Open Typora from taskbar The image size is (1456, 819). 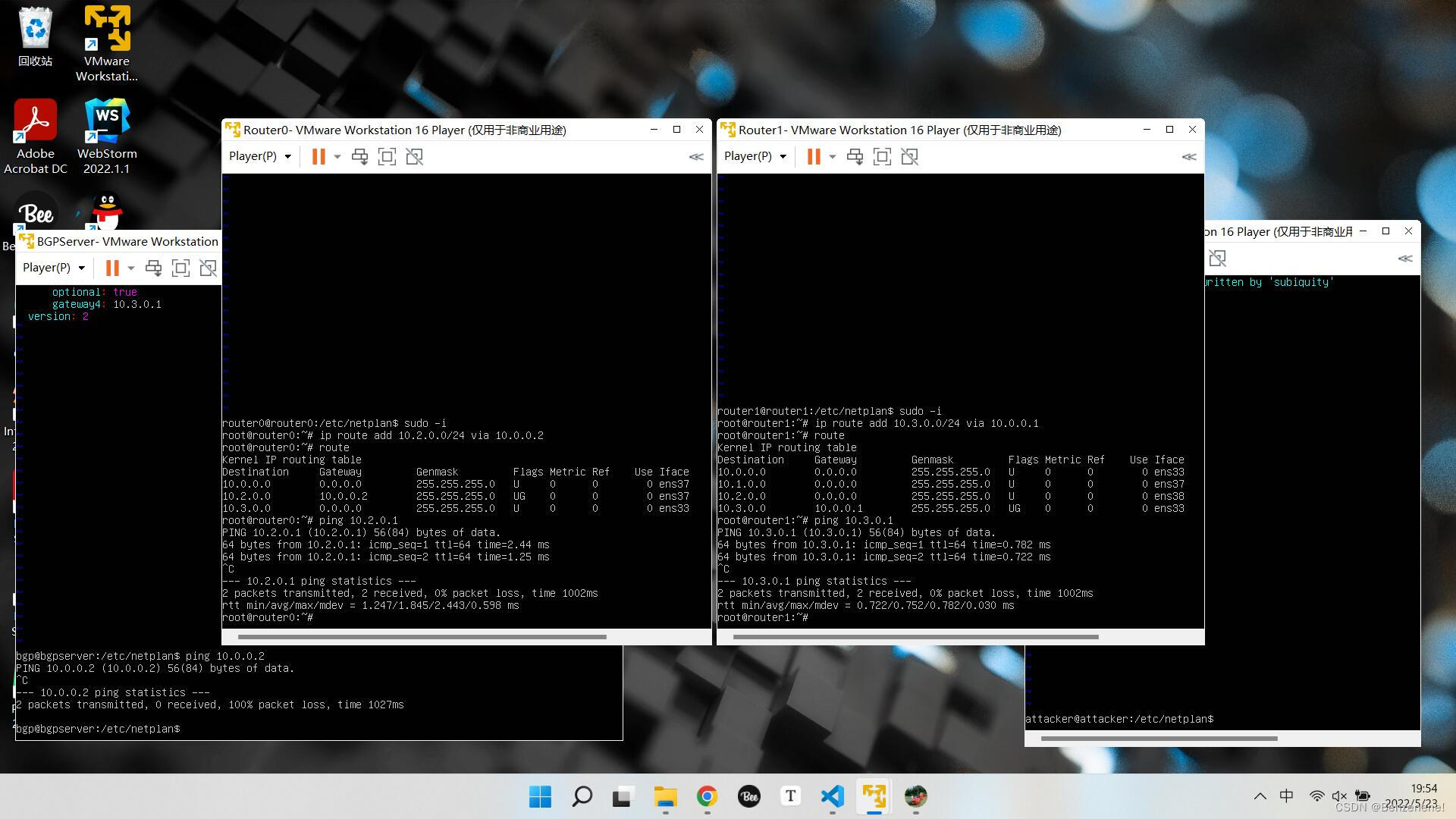tap(790, 796)
